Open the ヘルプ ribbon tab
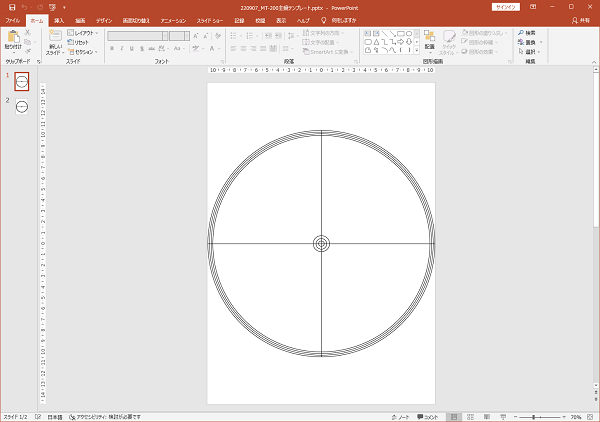 click(303, 21)
